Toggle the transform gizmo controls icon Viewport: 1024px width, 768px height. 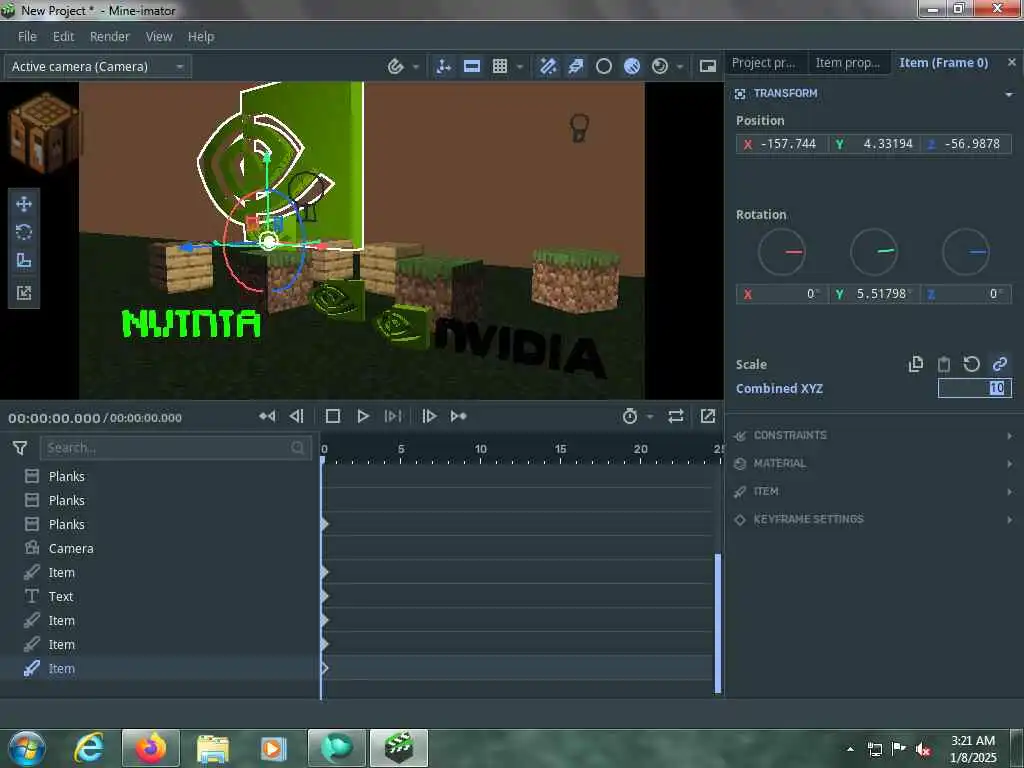point(443,66)
